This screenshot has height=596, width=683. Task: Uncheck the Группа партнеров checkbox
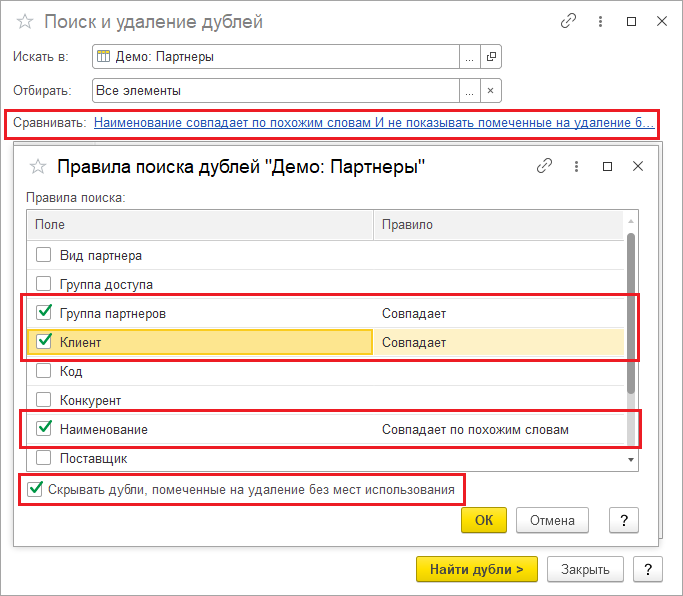click(44, 312)
